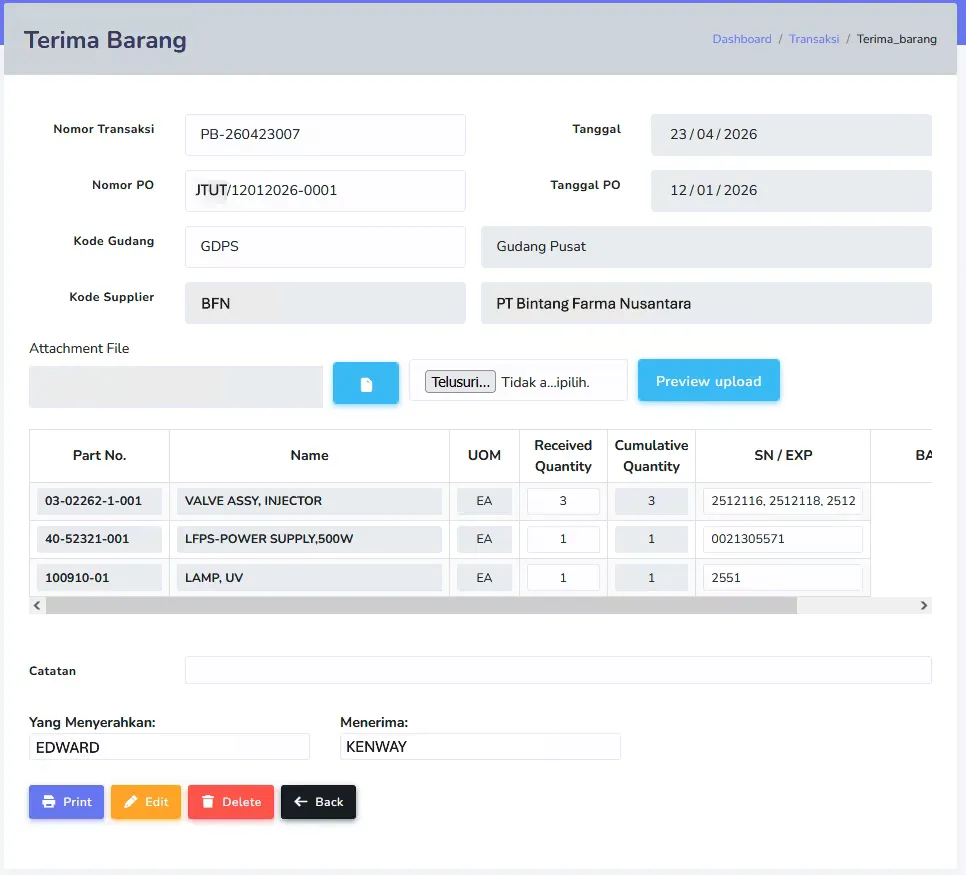This screenshot has height=875, width=966.
Task: Click the horizontal table scrollbar thumb
Action: pyautogui.click(x=421, y=606)
